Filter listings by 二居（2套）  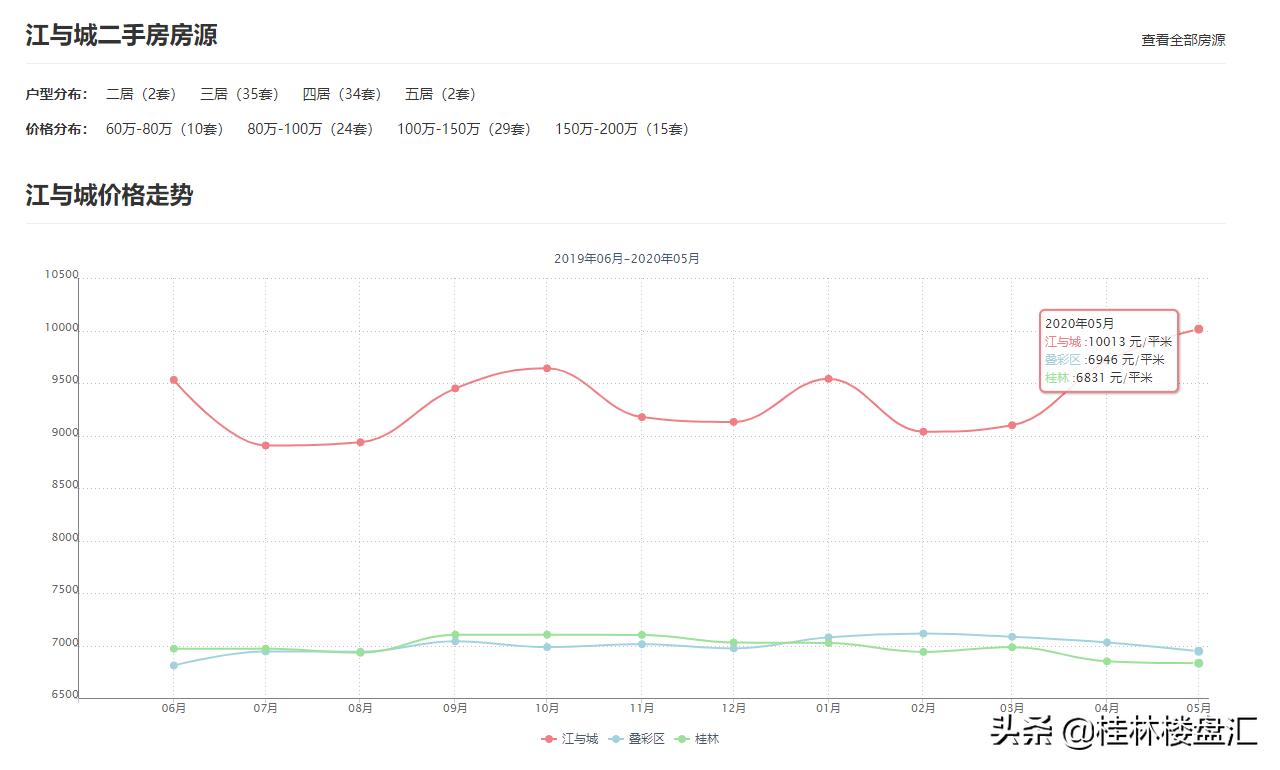(141, 94)
